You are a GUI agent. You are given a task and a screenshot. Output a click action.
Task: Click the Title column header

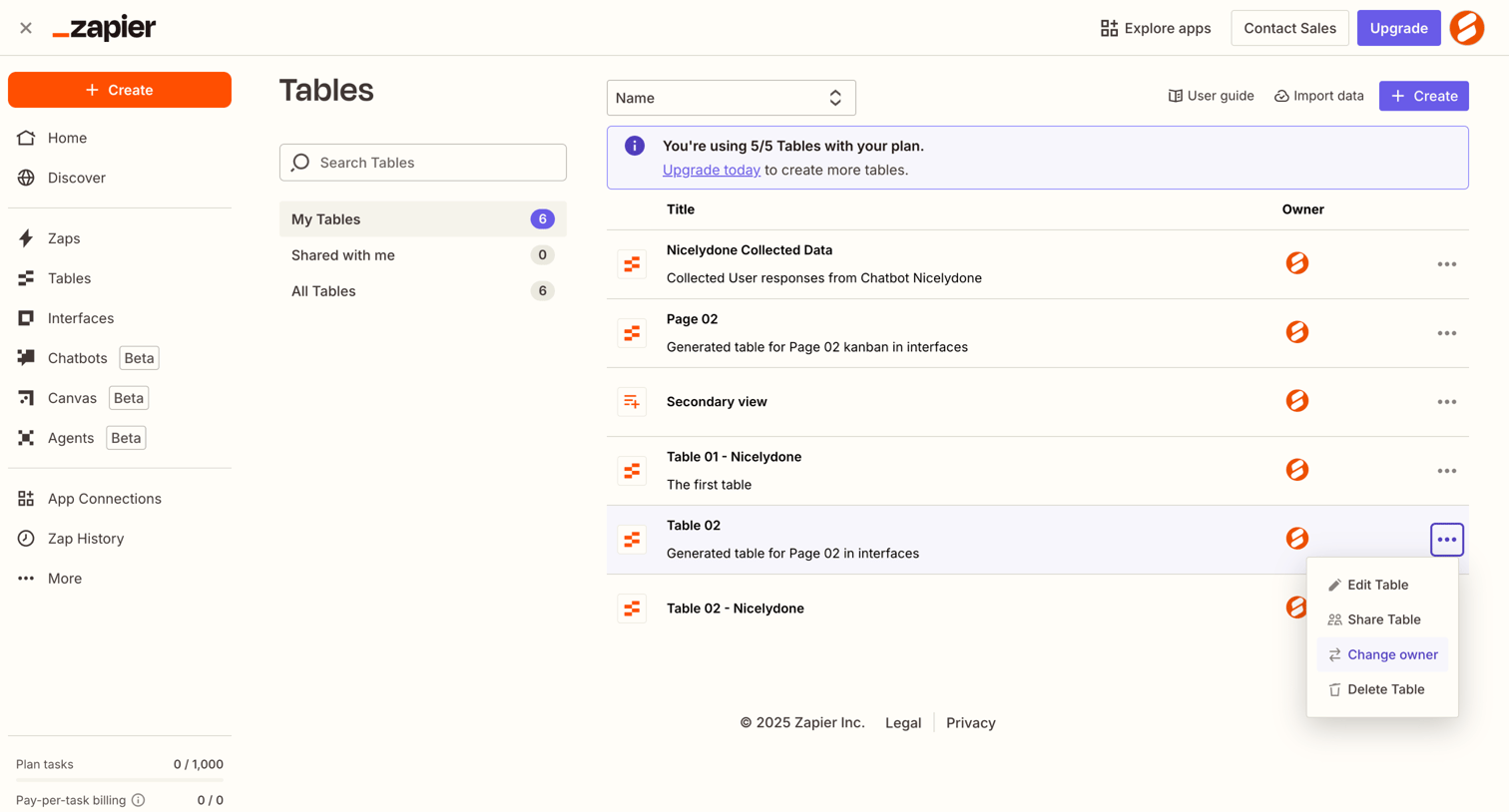coord(681,209)
